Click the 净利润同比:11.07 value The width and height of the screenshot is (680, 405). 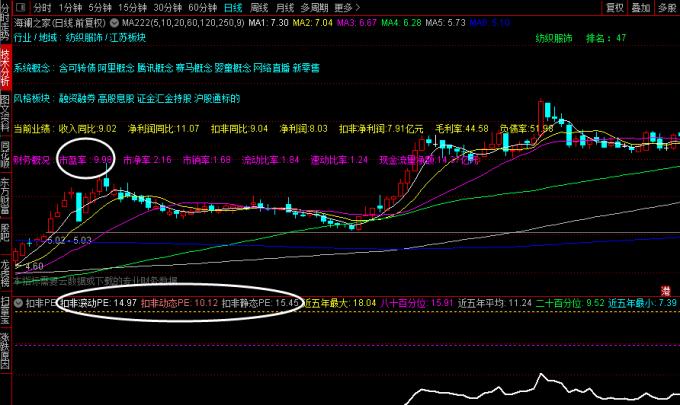(x=163, y=129)
